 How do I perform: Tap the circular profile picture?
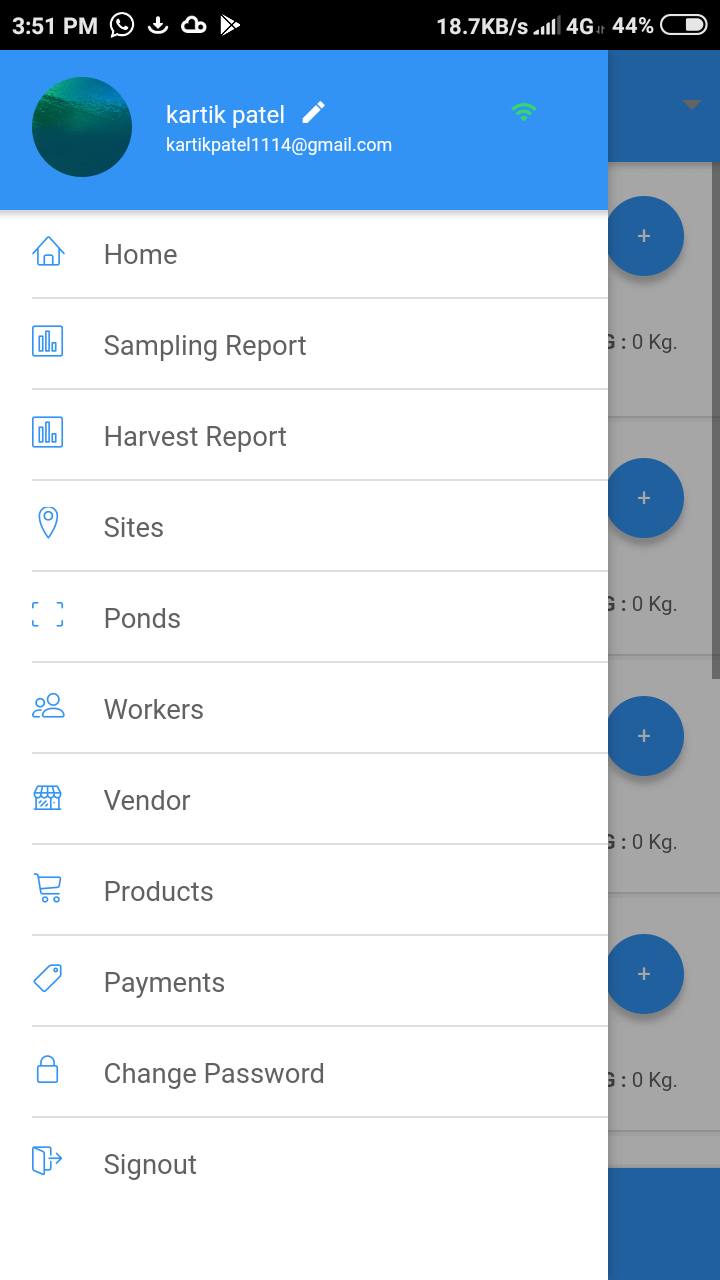(x=82, y=127)
